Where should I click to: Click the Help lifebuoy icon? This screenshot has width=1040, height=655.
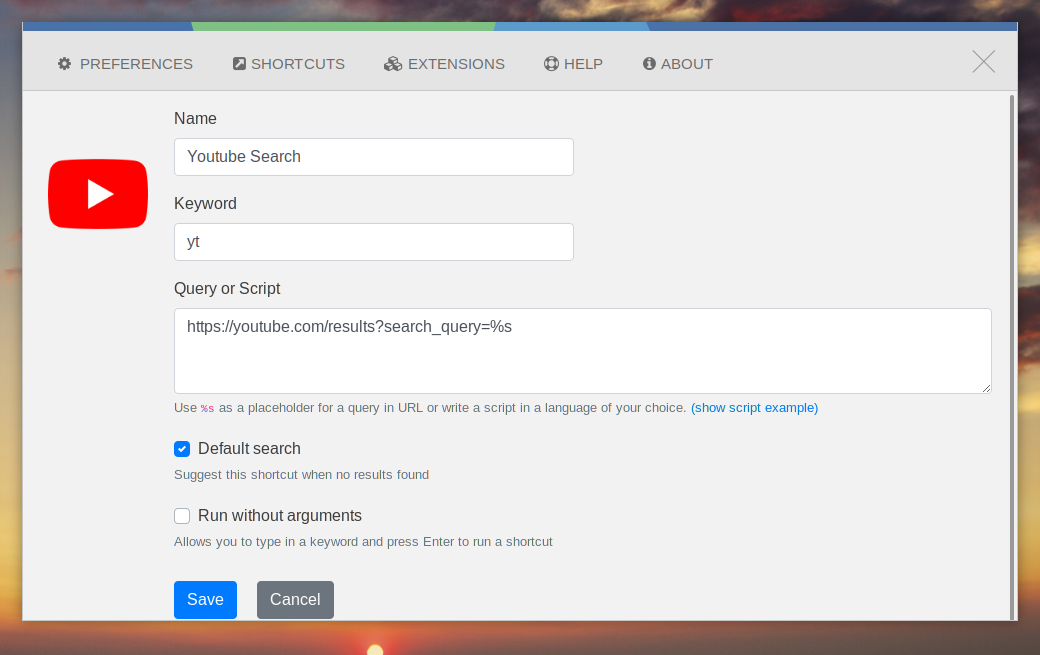point(551,64)
